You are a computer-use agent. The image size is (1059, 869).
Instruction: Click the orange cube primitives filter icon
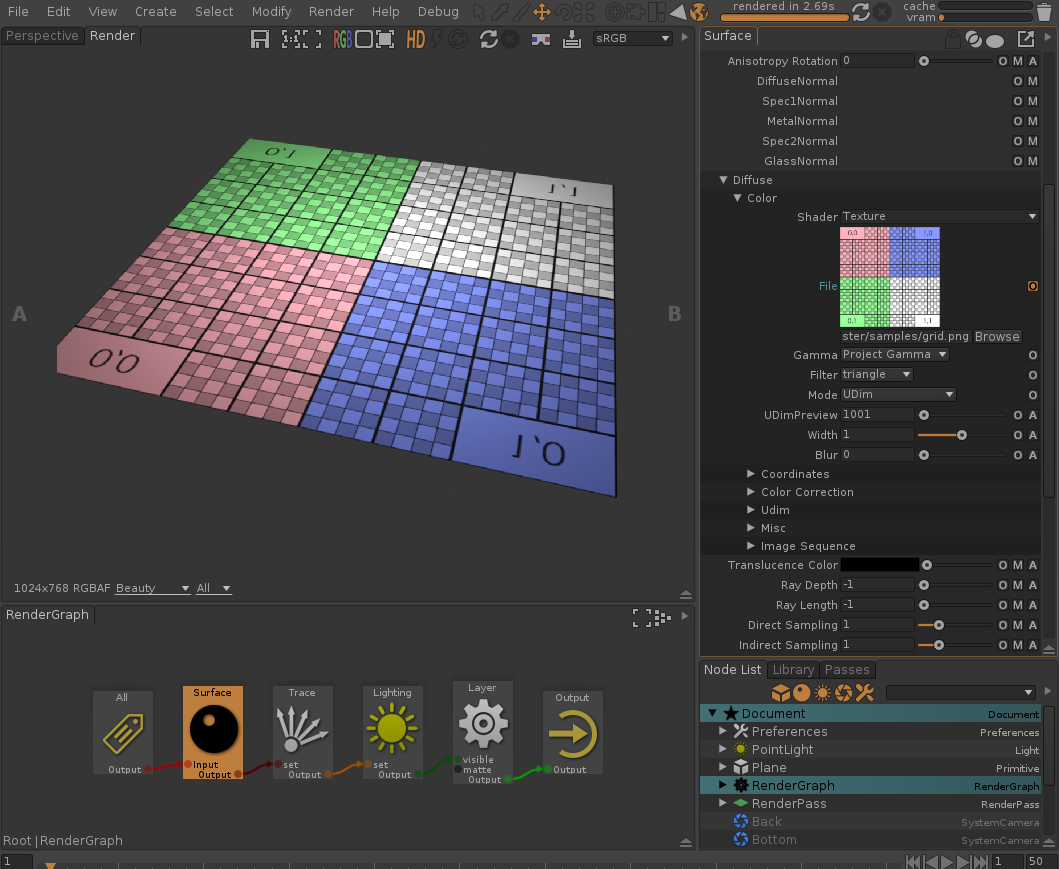[x=780, y=692]
